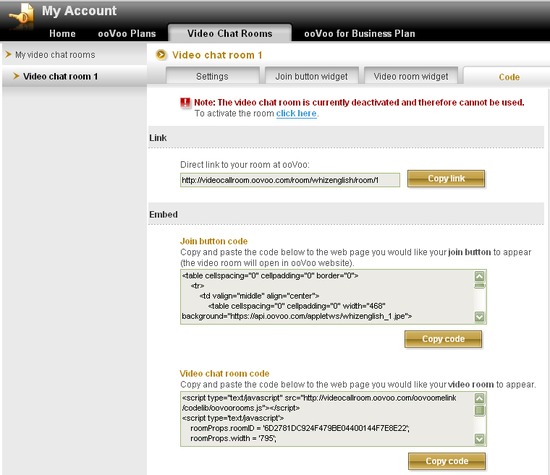550x475 pixels.
Task: Click the orange arrow icon beside Video chat room 1 heading
Action: (x=161, y=55)
